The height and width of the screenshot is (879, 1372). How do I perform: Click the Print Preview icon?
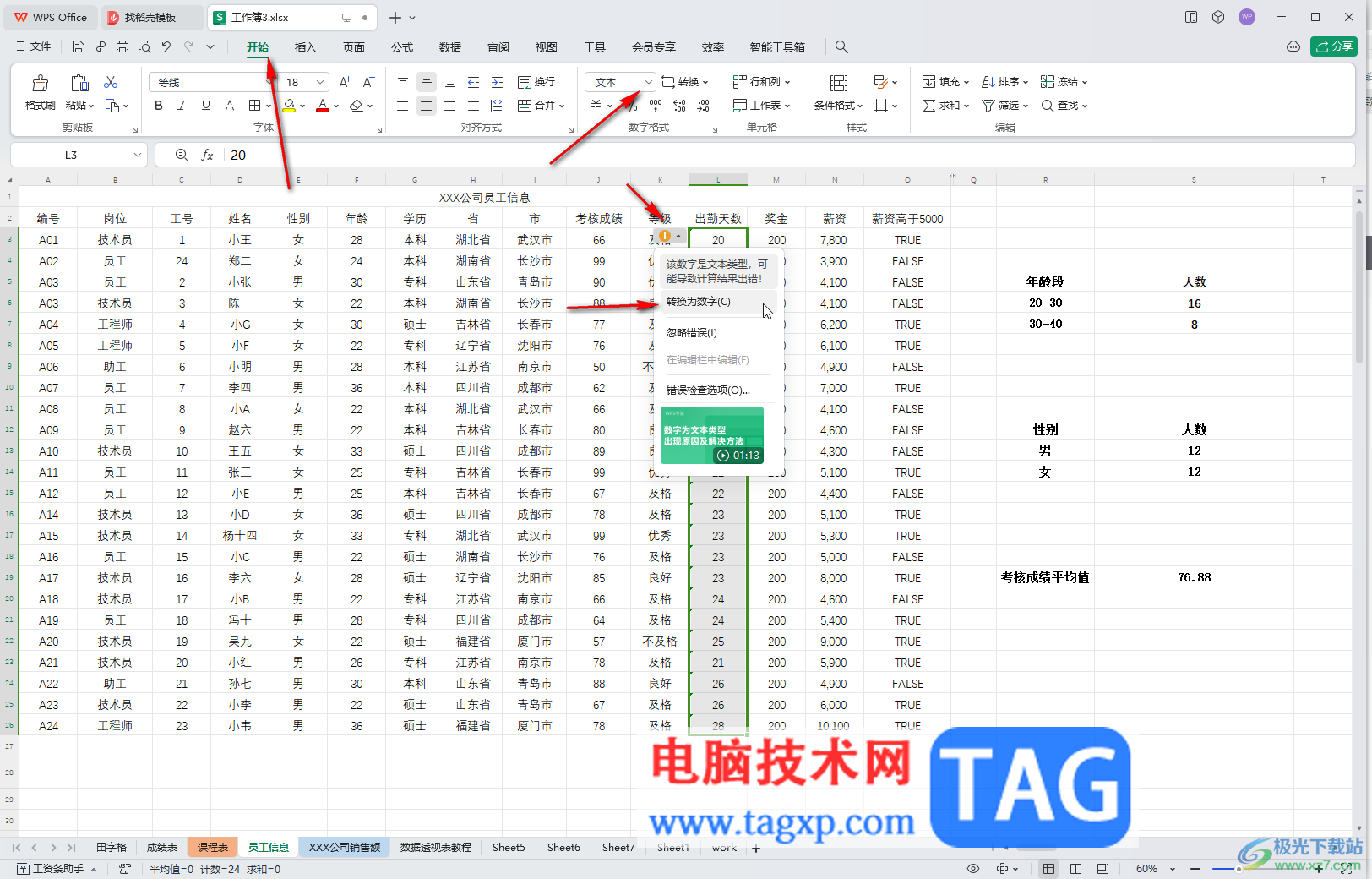tap(144, 46)
